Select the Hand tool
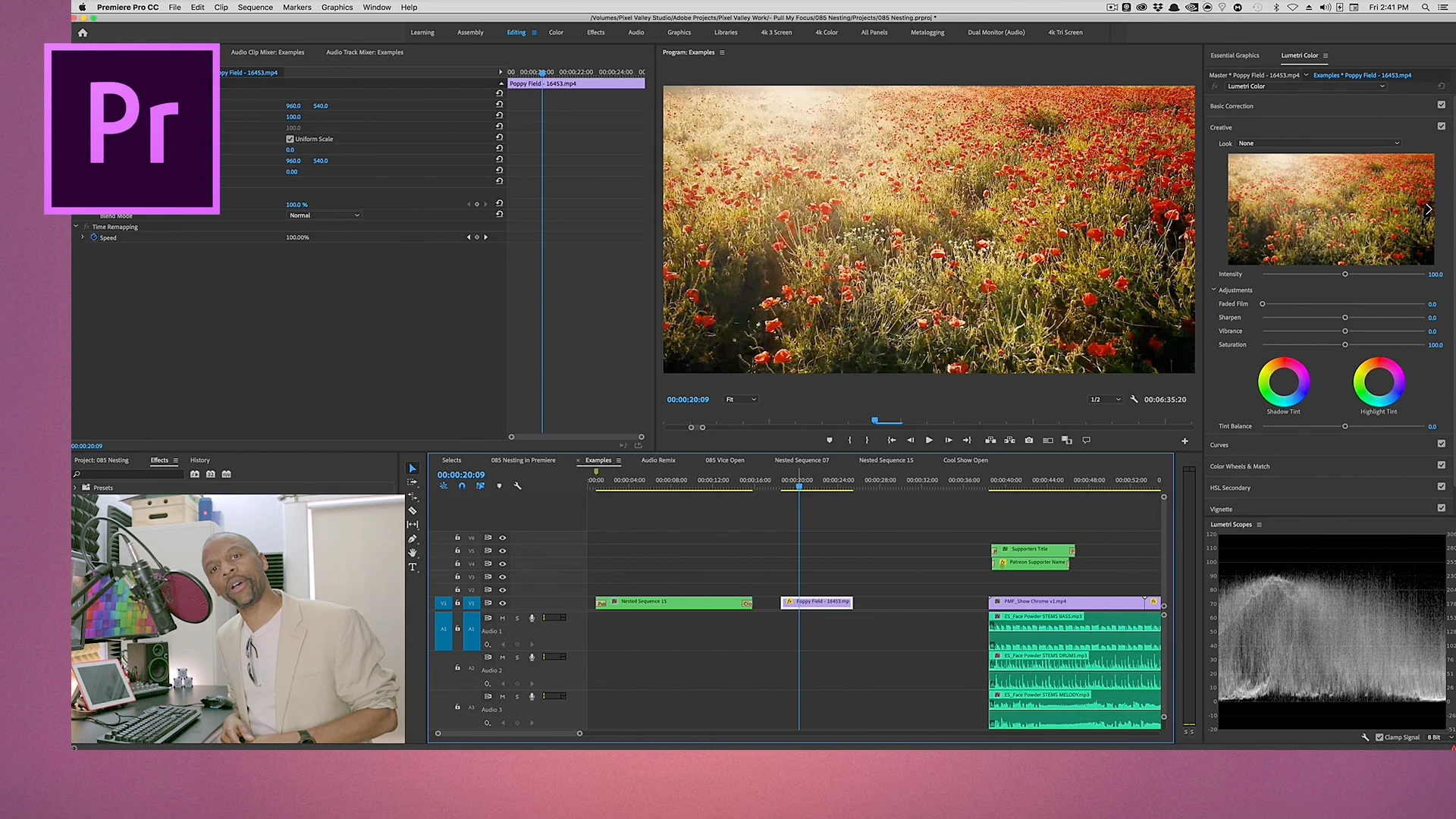Viewport: 1456px width, 819px height. (413, 553)
